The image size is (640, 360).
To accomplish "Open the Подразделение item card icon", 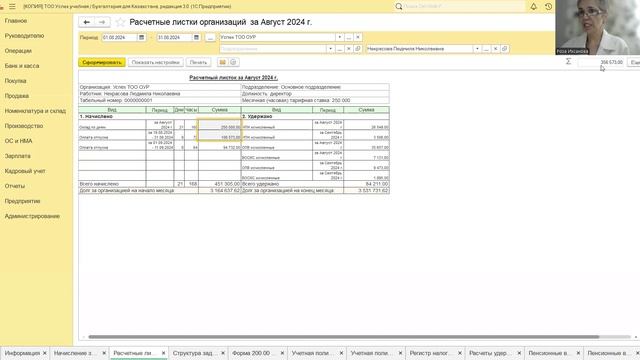I will [358, 49].
